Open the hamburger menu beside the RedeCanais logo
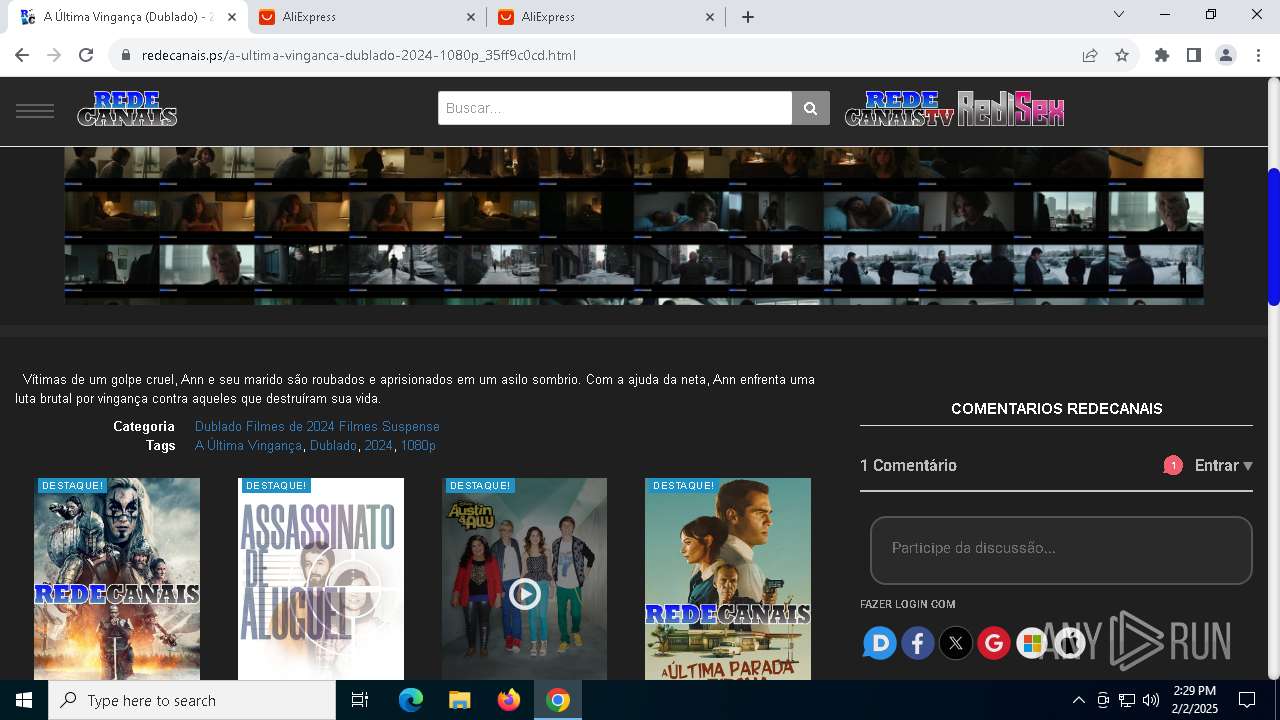The image size is (1280, 720). (x=35, y=111)
